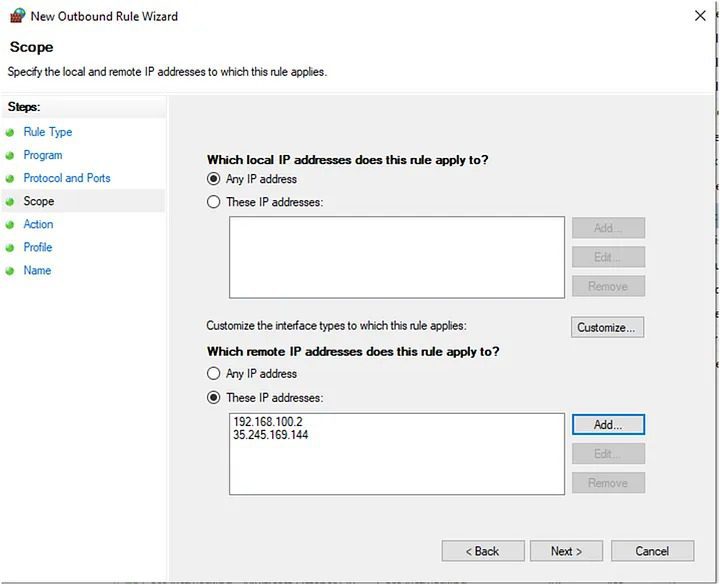Viewport: 720px width, 585px height.
Task: Select local 'Any IP address' radio button
Action: pos(214,179)
